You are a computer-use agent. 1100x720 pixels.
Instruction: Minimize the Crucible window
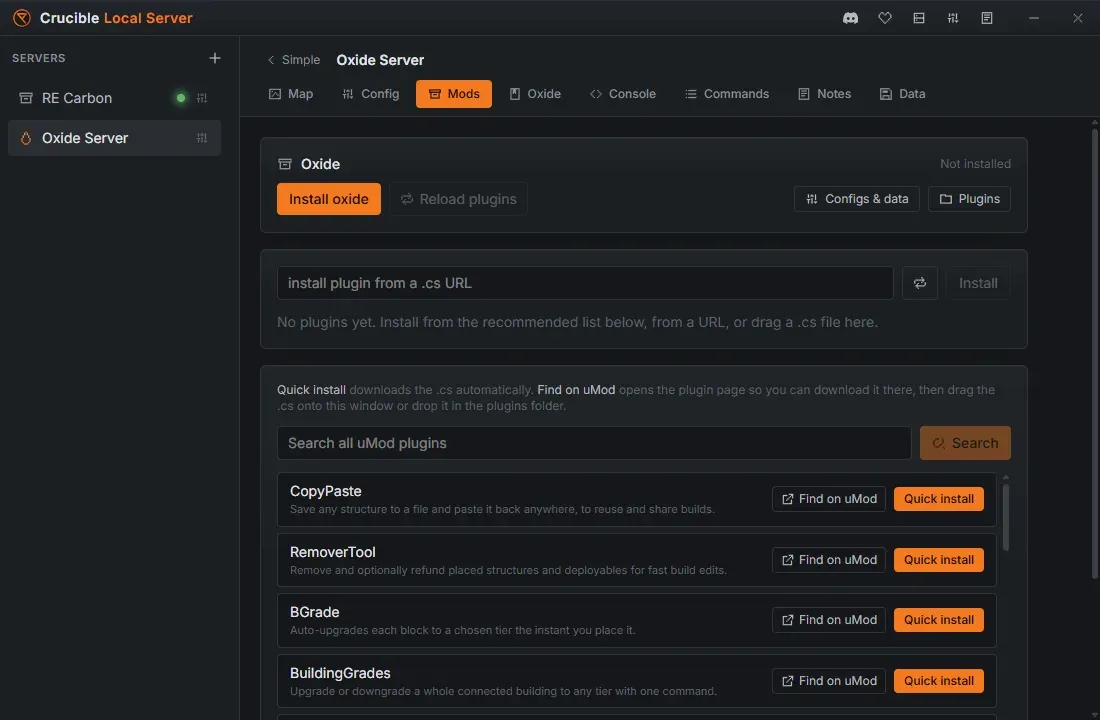(1033, 18)
